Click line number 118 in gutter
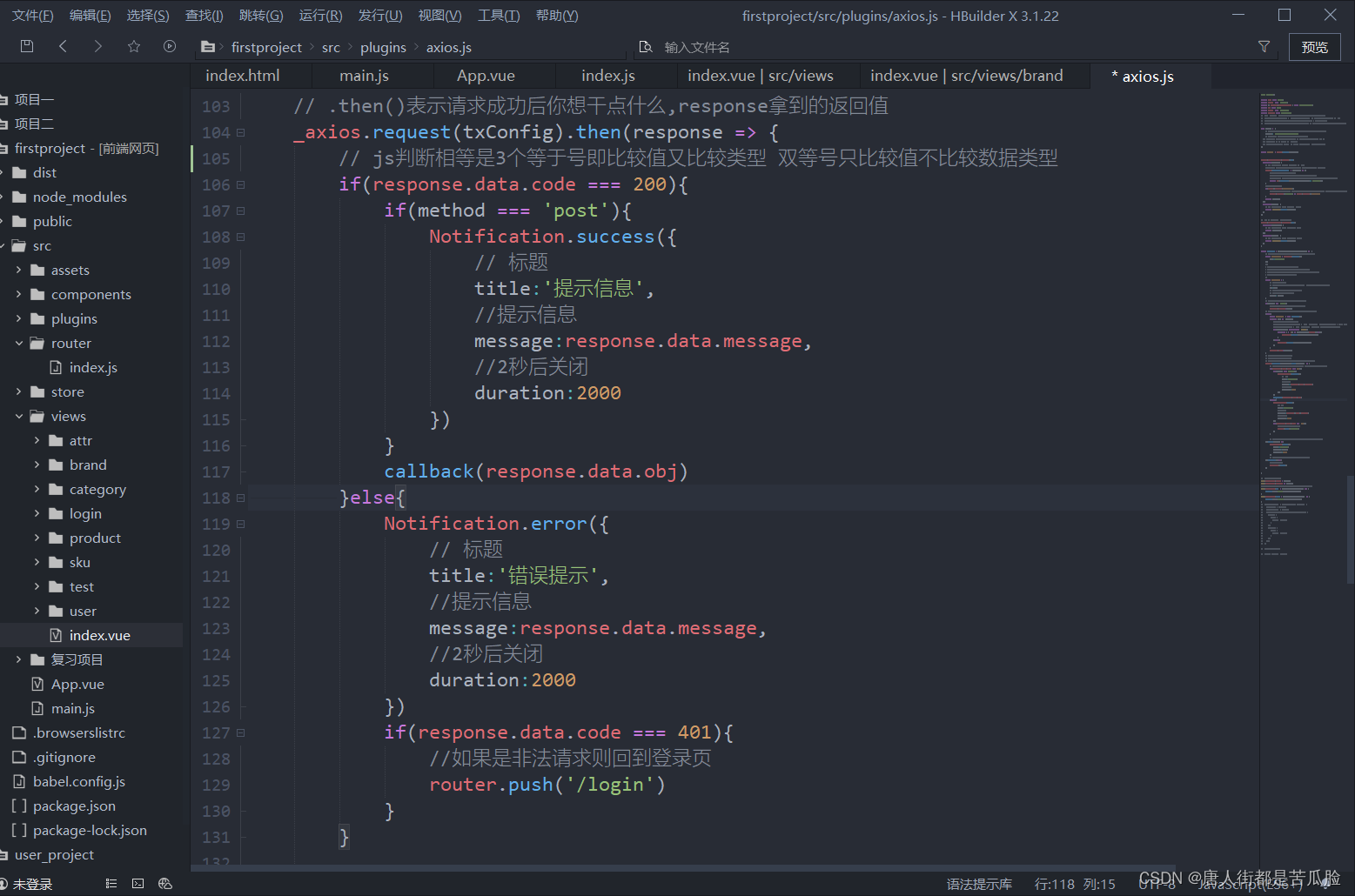This screenshot has height=896, width=1355. [x=216, y=498]
